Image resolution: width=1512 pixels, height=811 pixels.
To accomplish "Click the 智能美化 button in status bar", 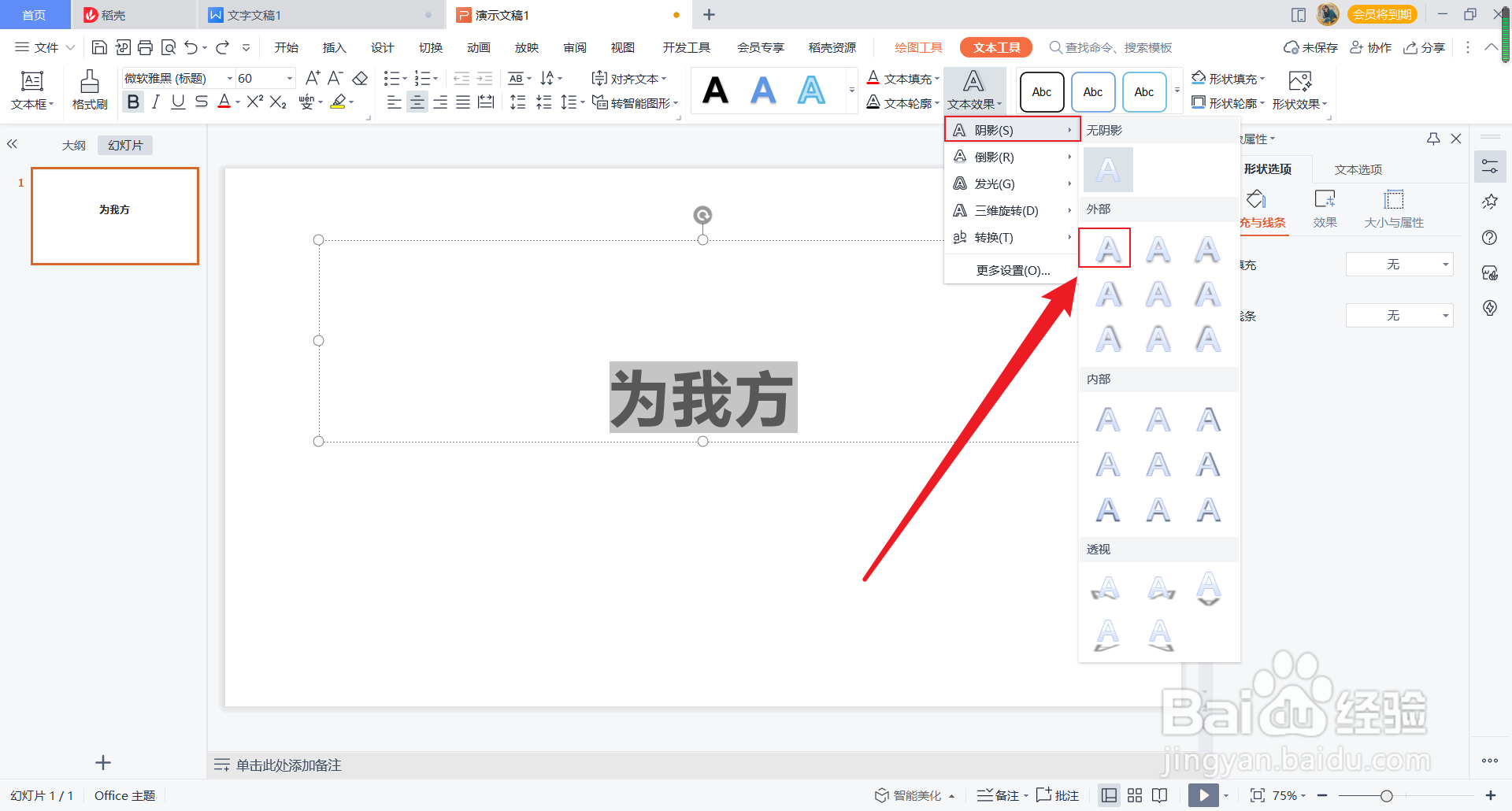I will [914, 795].
